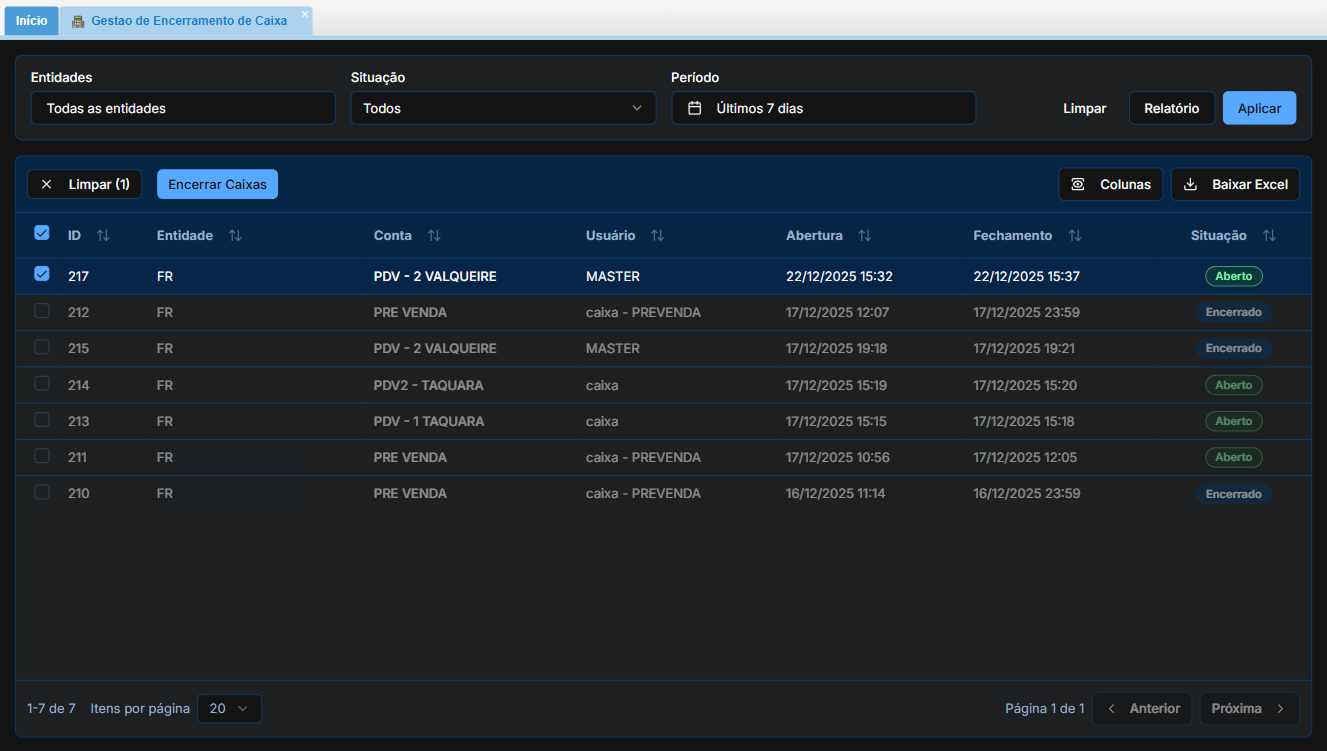1327x751 pixels.
Task: Download the table via Baixar Excel
Action: (1235, 184)
